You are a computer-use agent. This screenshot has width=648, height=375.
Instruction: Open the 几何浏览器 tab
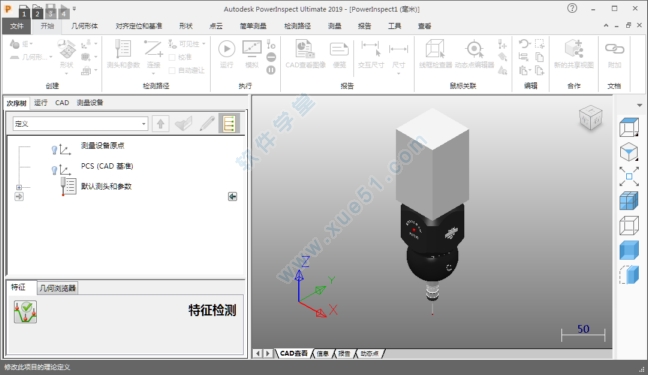click(x=57, y=288)
